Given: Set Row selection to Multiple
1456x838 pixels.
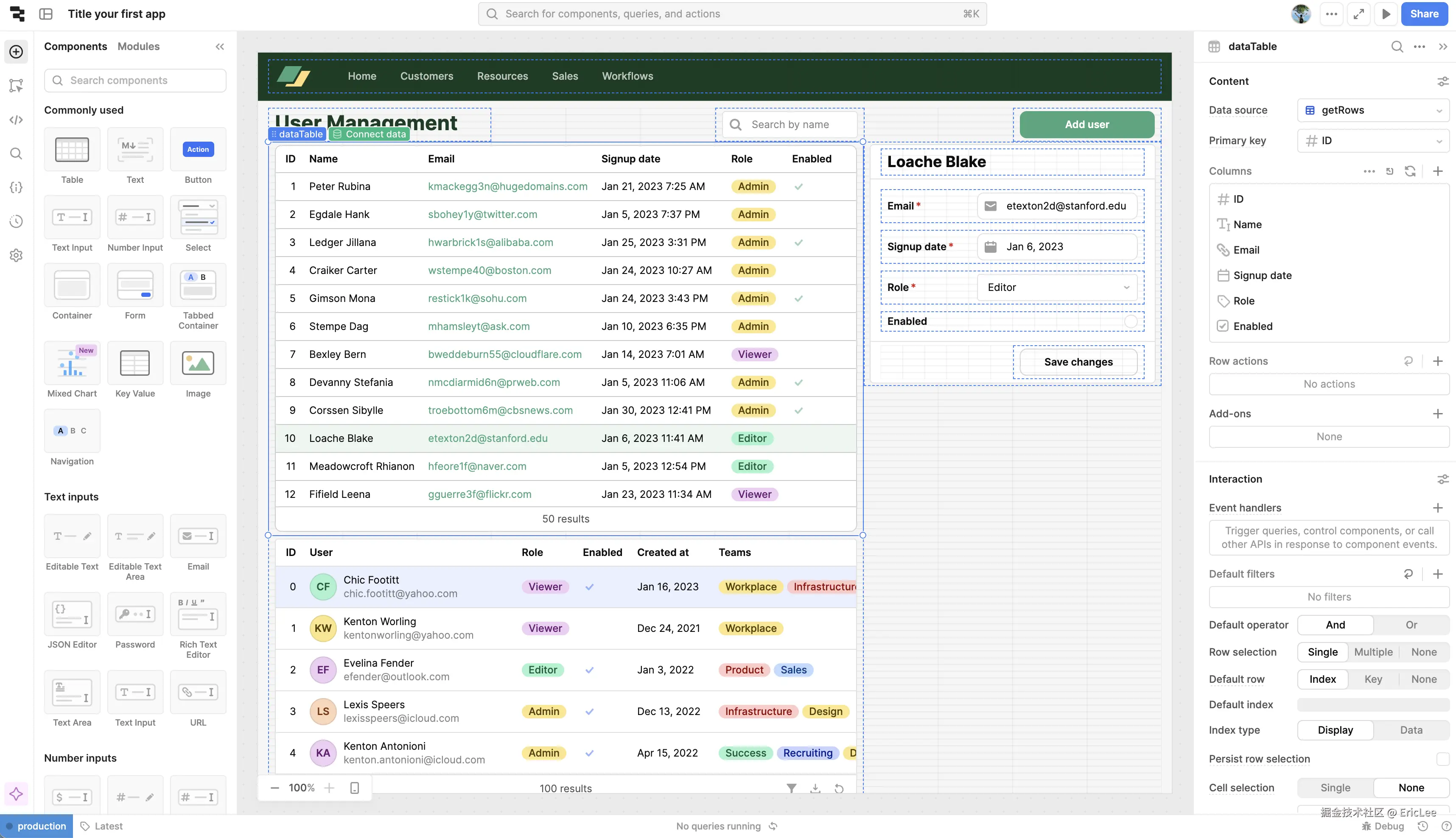Looking at the screenshot, I should [x=1373, y=651].
